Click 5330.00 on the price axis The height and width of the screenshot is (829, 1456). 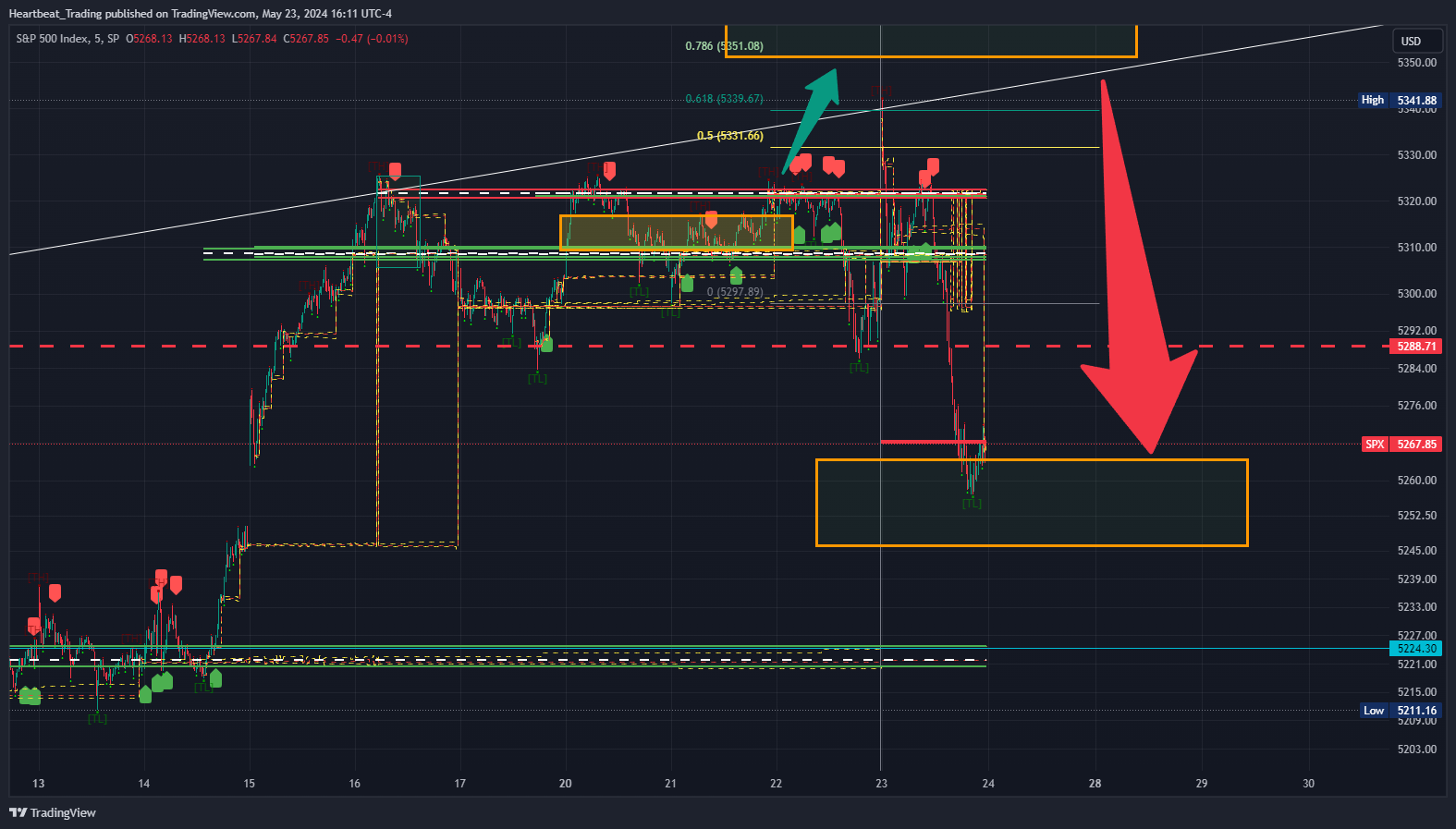coord(1417,155)
